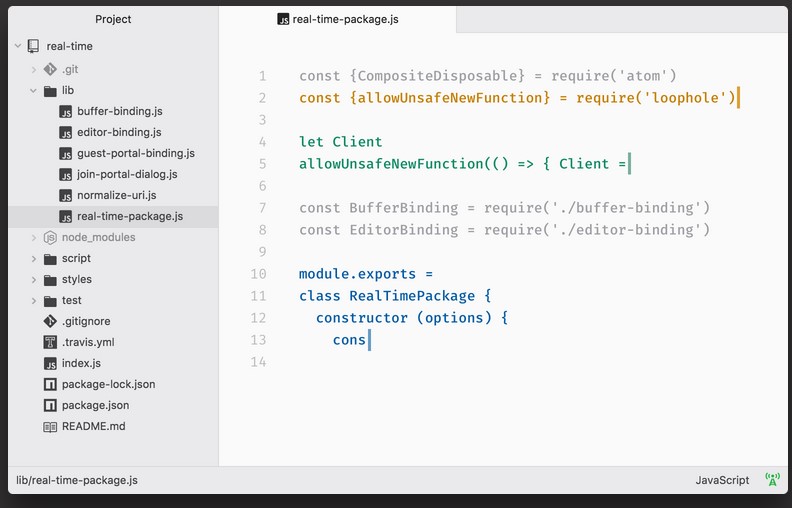Expand the test folder chevron

(x=34, y=301)
